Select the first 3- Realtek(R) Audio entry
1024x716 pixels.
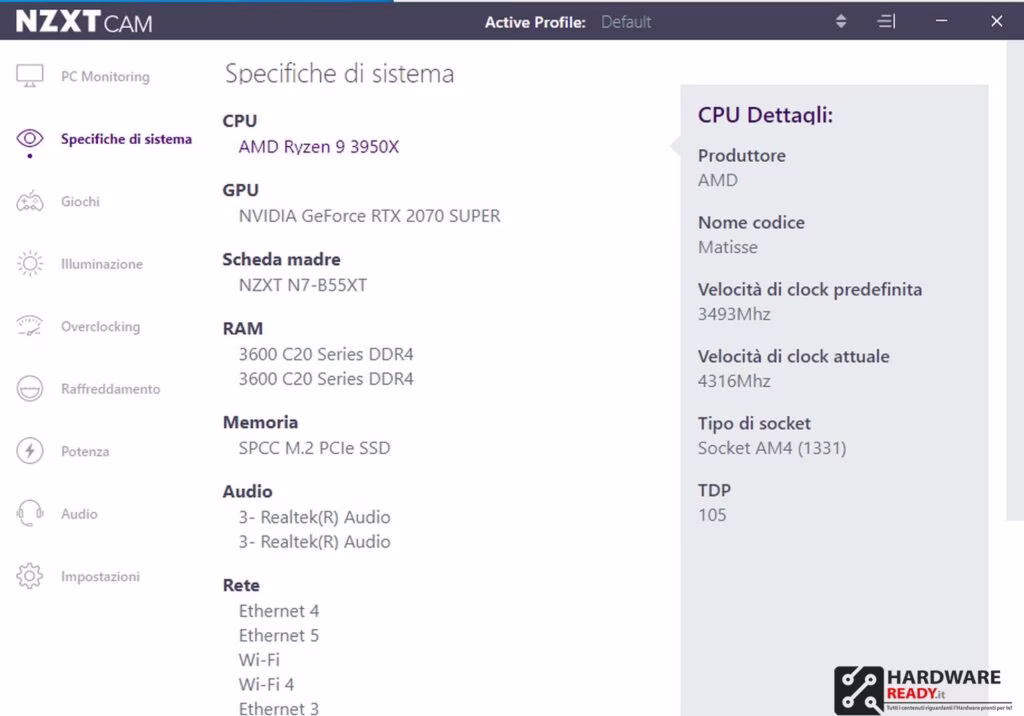(314, 517)
